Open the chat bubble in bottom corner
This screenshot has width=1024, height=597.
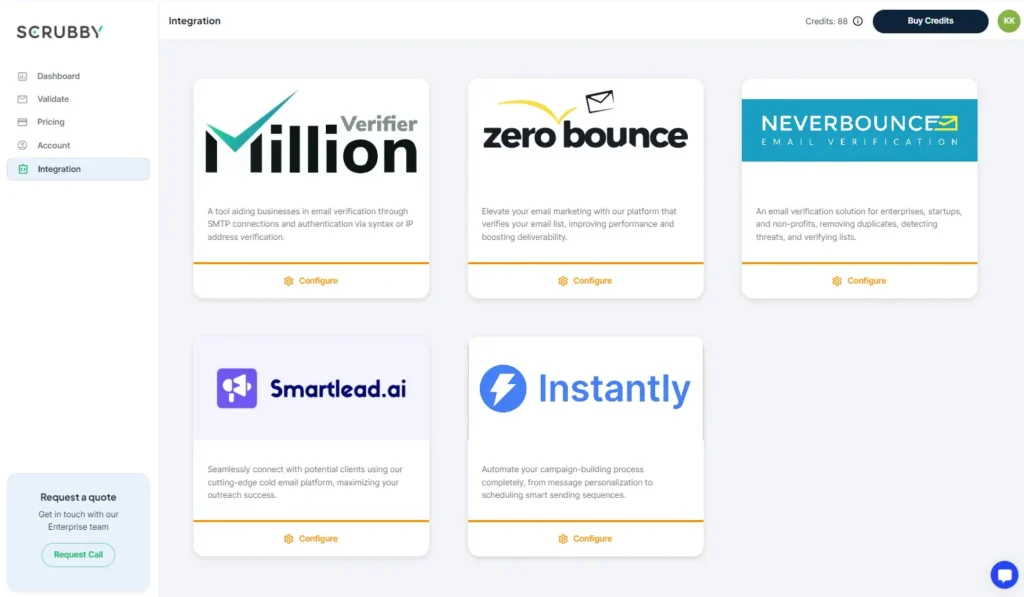pos(1004,574)
